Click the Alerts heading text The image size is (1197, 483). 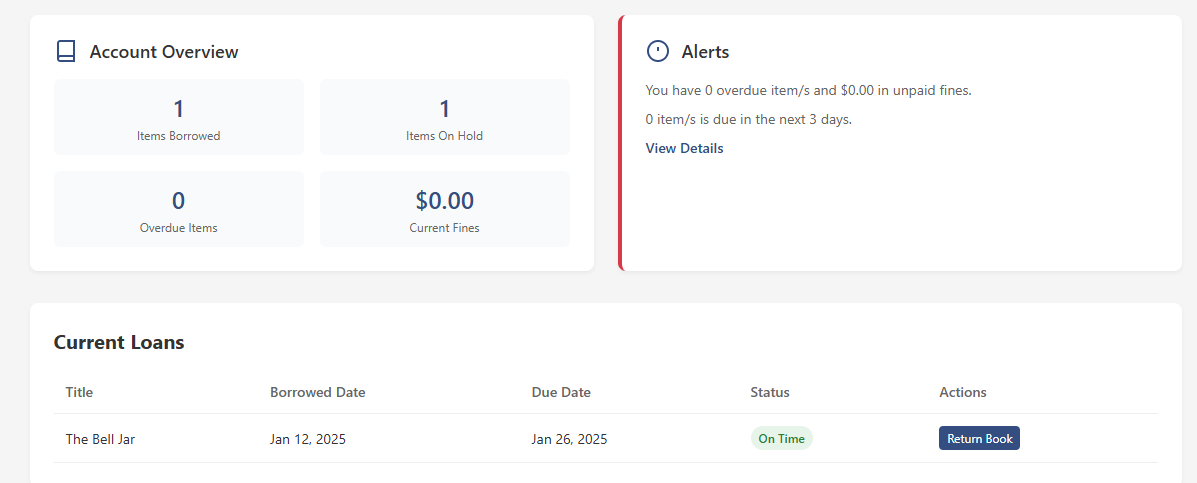tap(705, 52)
